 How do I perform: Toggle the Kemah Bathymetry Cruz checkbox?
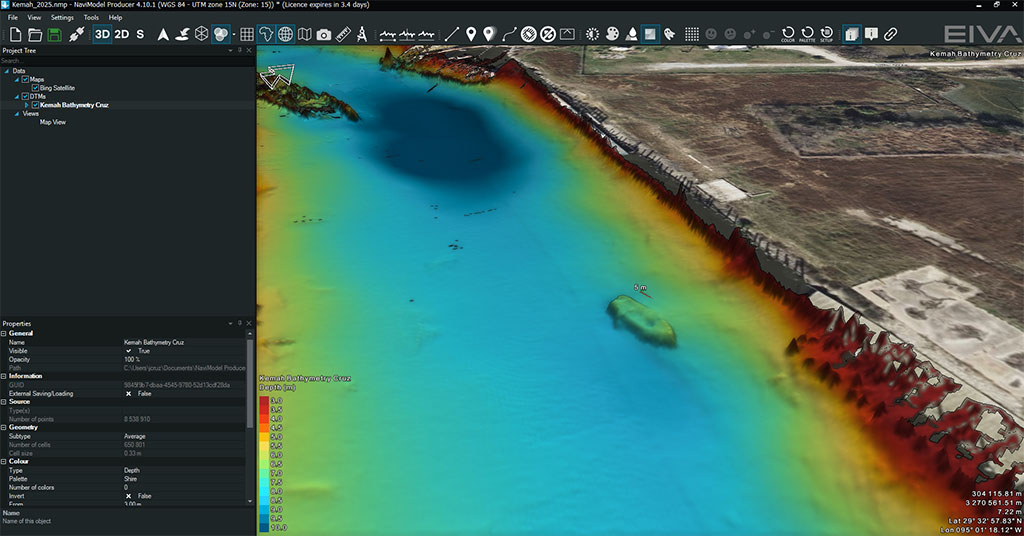[x=35, y=105]
